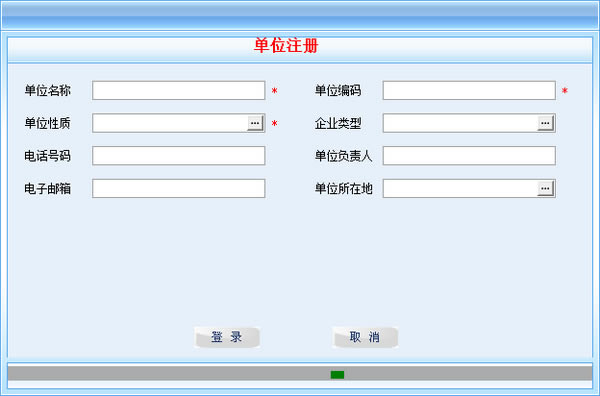Focus the 单位名称 text field
This screenshot has height=396, width=600.
[x=179, y=90]
